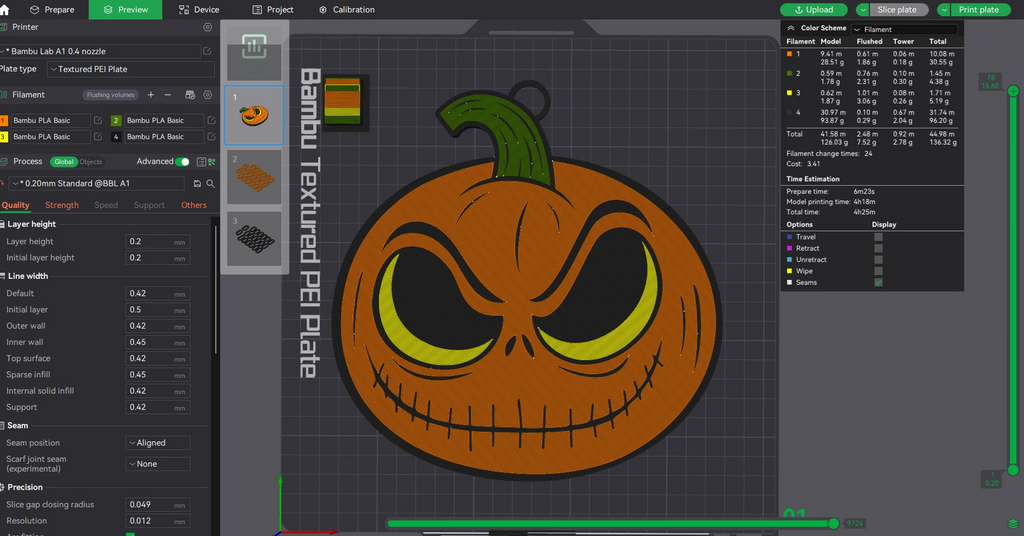Open the Print plate arrow dropdown
1024x536 pixels.
pyautogui.click(x=944, y=10)
